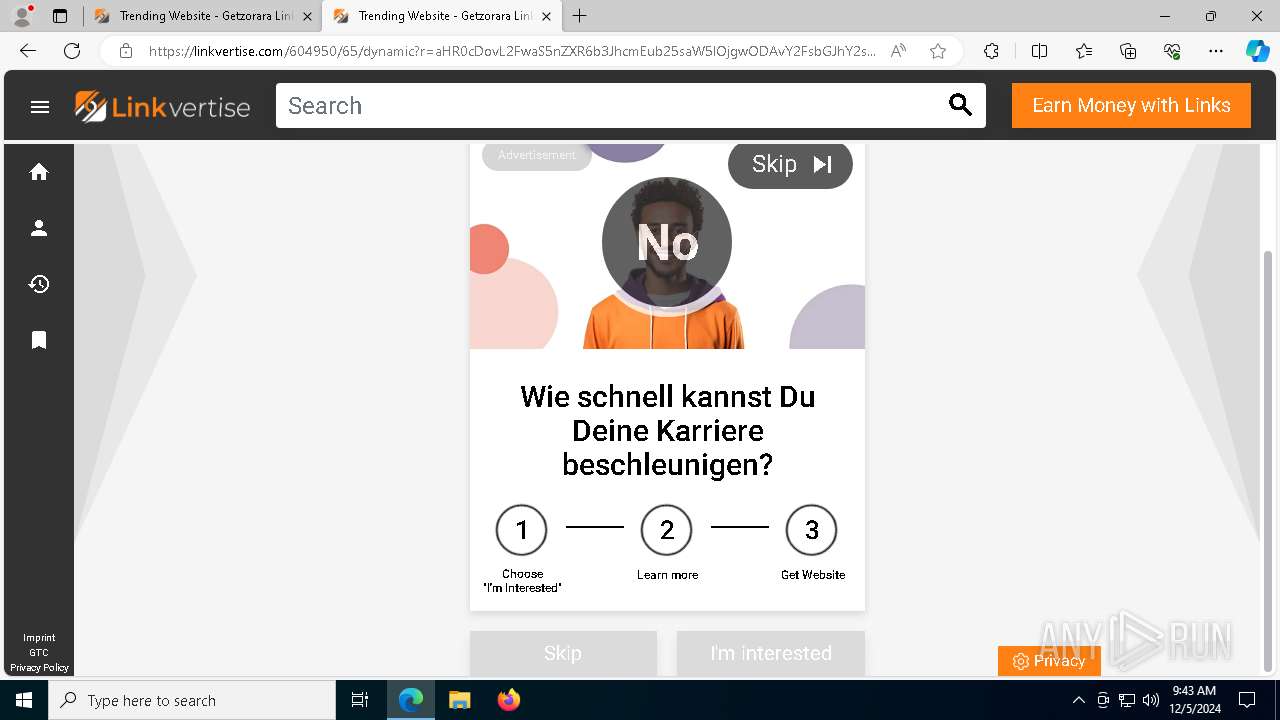The image size is (1280, 720).
Task: Open a new tab with plus
Action: click(579, 16)
